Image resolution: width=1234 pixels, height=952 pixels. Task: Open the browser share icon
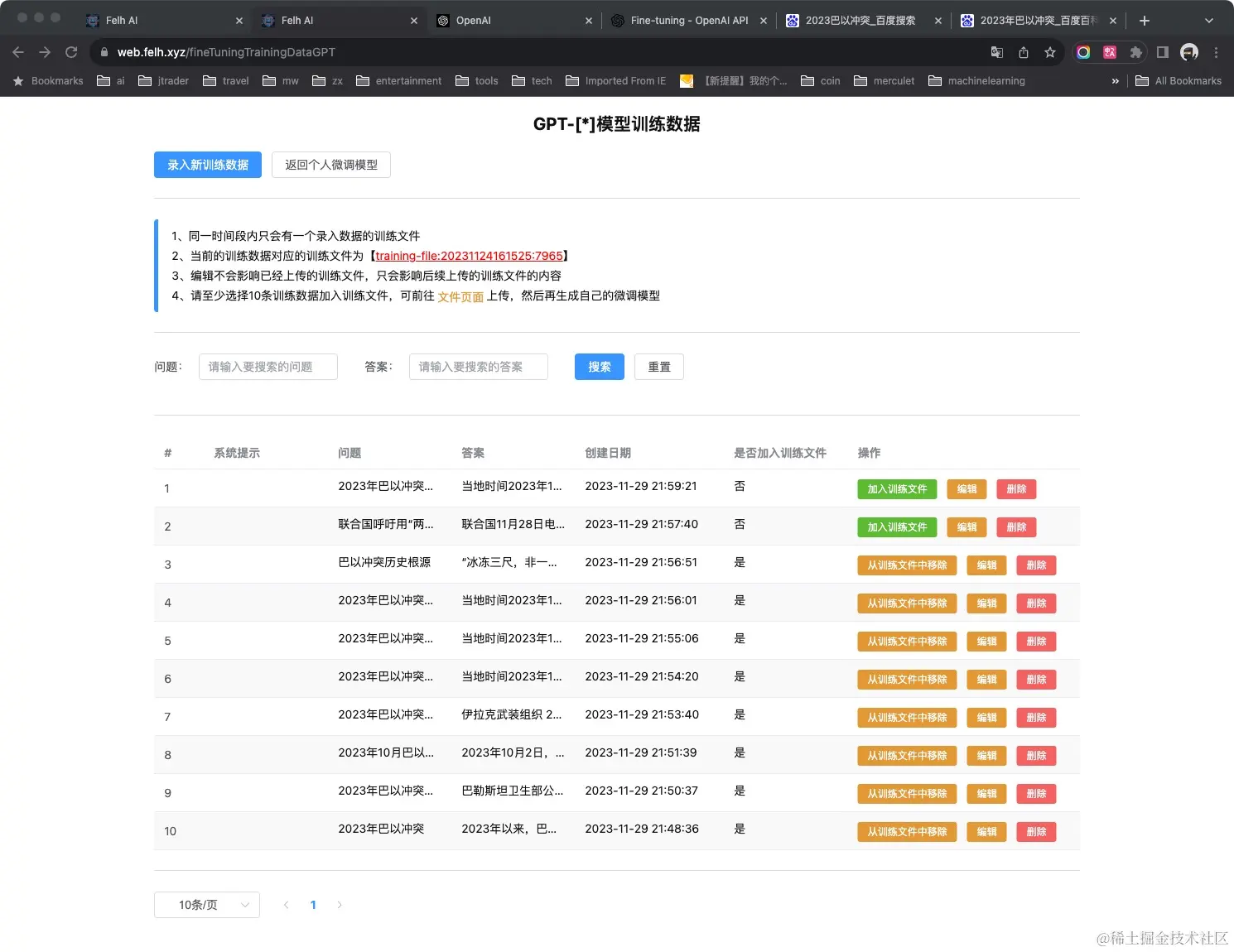click(x=1024, y=51)
